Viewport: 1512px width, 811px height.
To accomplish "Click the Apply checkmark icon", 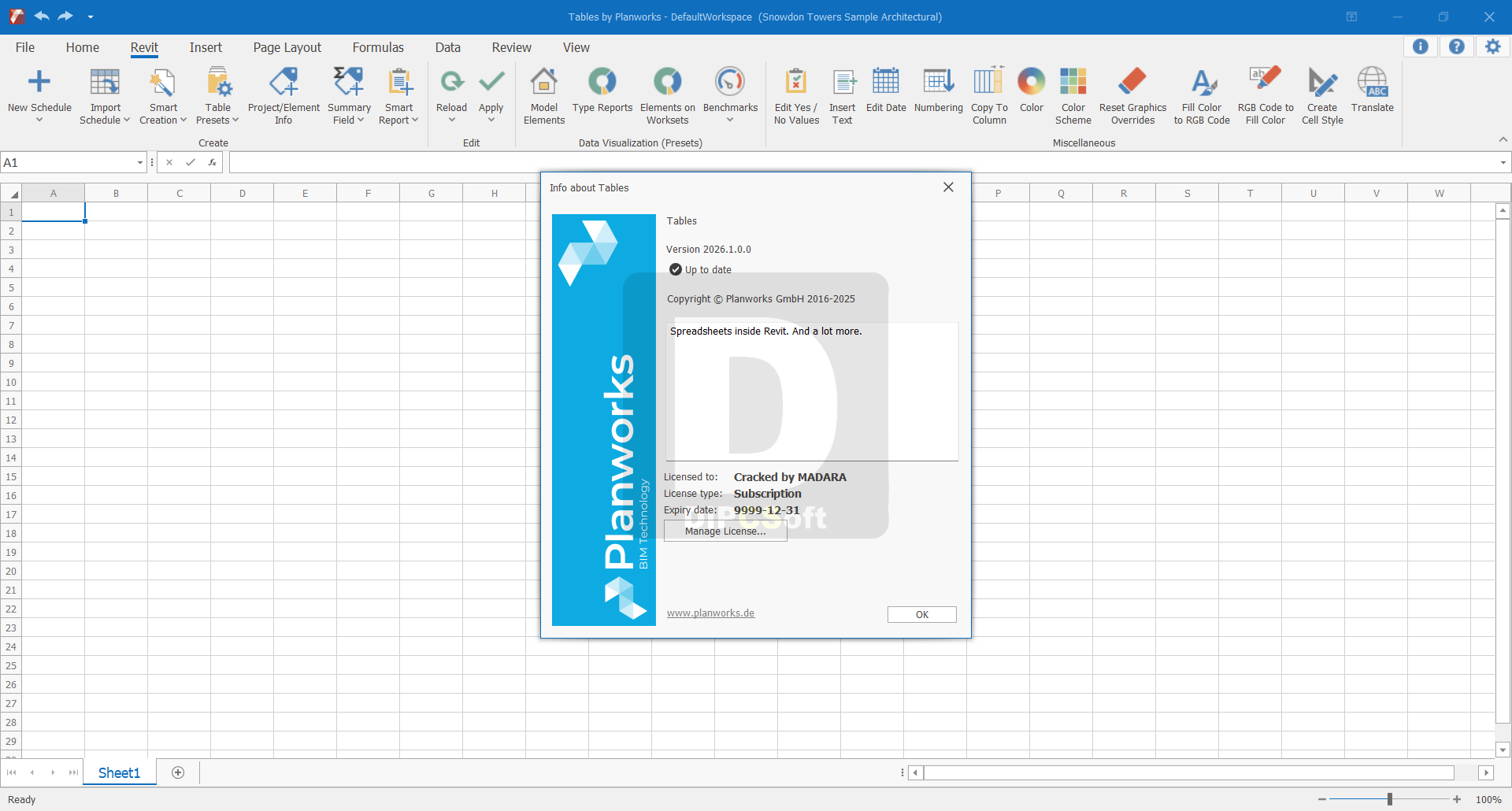I will [x=491, y=81].
